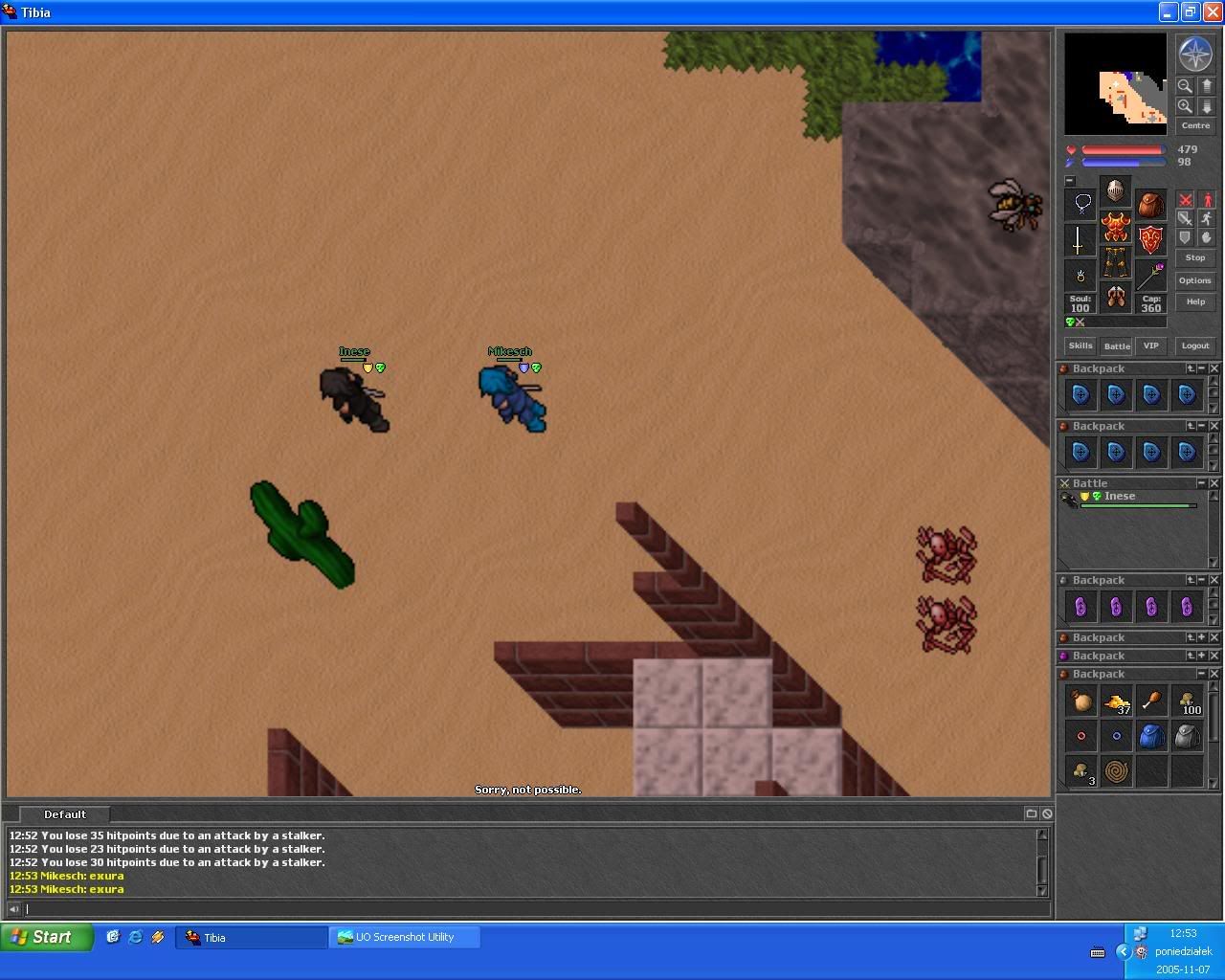Centre the minimap with Centre button
Screen dimensions: 1225x980
tap(1195, 125)
